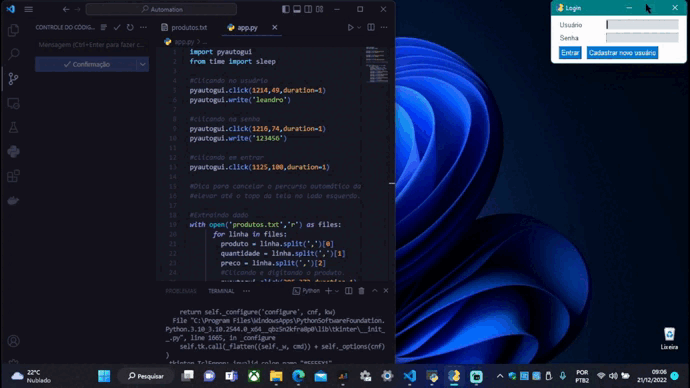The height and width of the screenshot is (388, 690).
Task: Click the editor minimap
Action: (377, 64)
